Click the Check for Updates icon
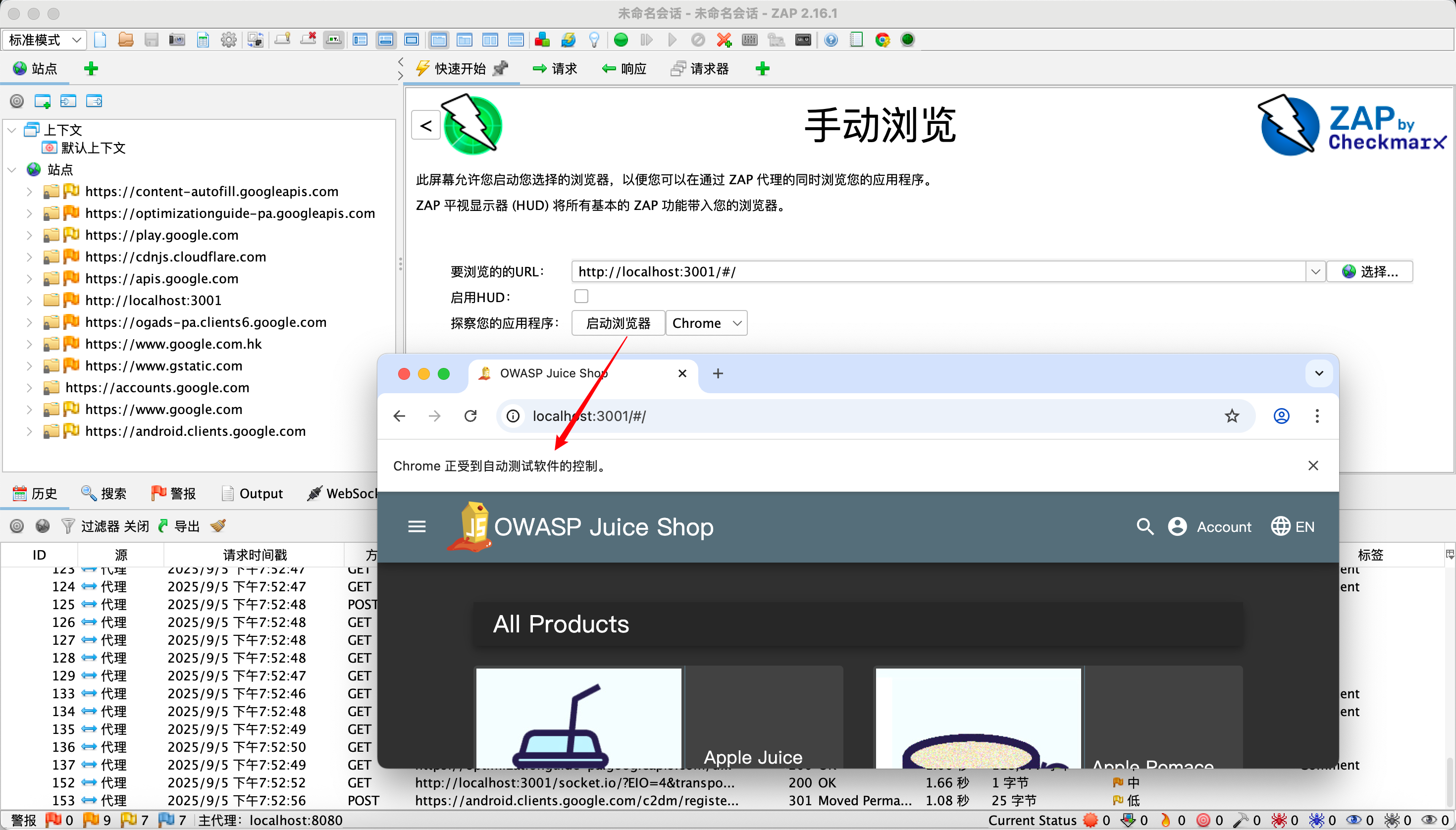 569,40
